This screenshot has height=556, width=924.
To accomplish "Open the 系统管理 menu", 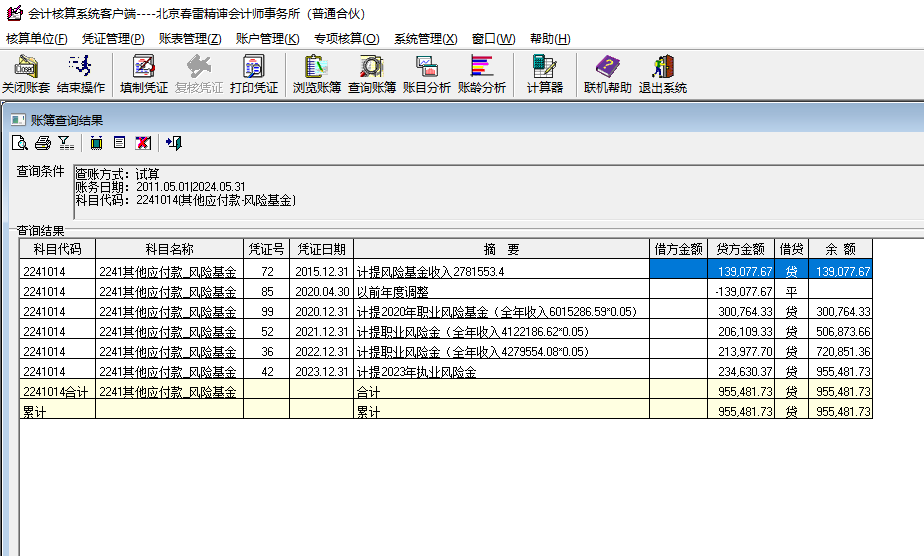I will pyautogui.click(x=425, y=39).
